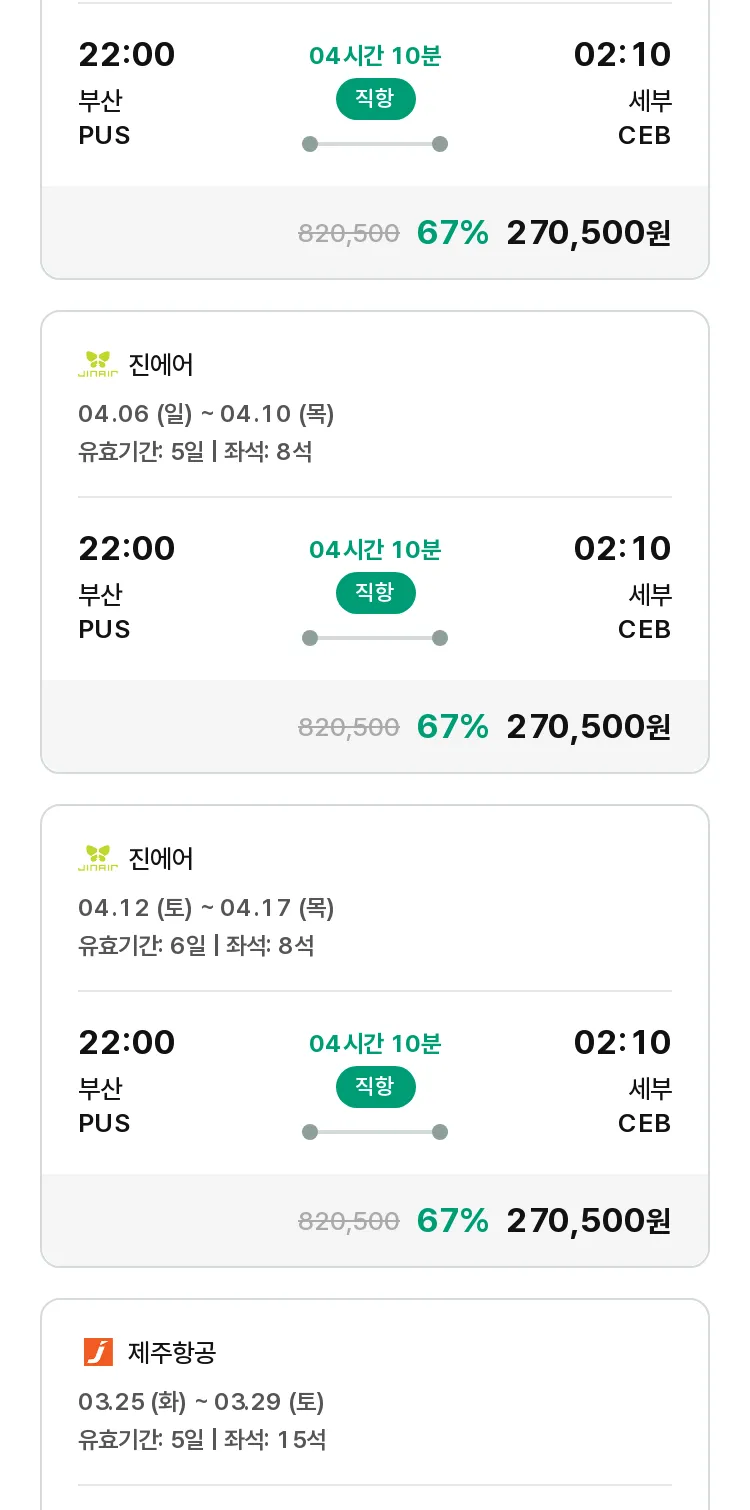Tap the 직항 badge in the top card

coord(375,98)
